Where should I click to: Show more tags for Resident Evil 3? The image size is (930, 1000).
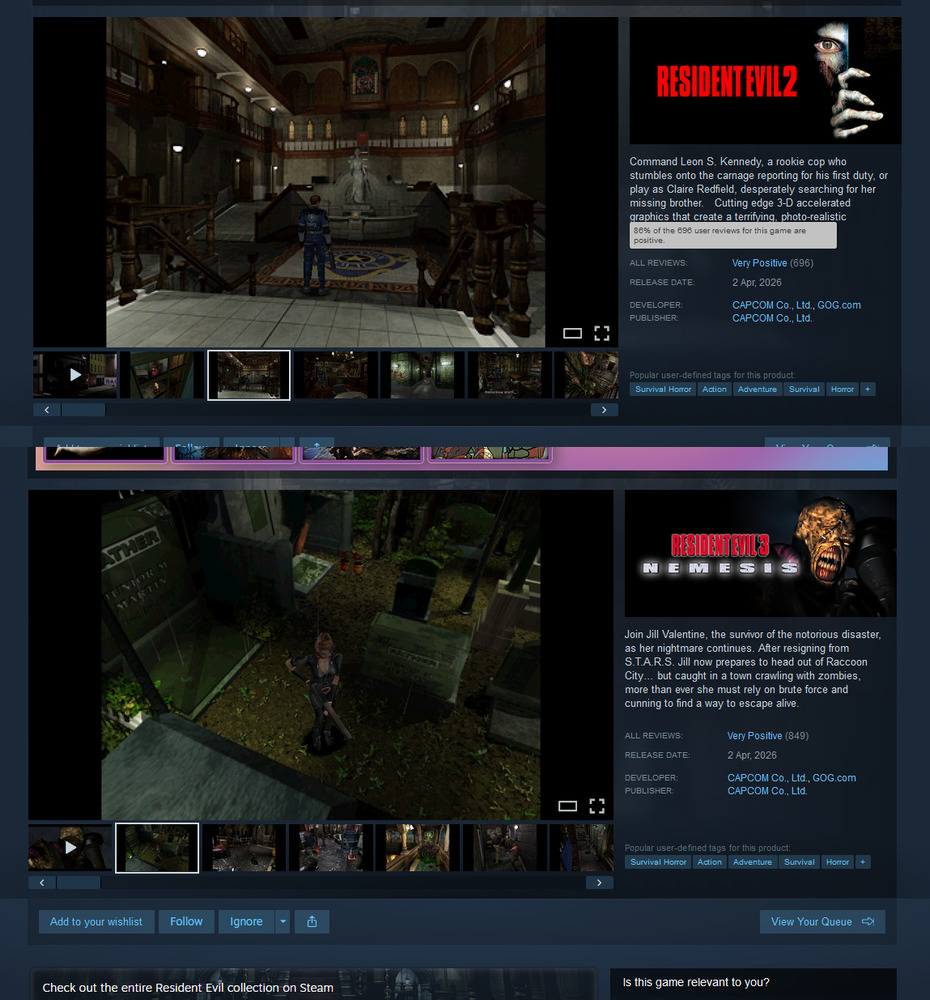pyautogui.click(x=862, y=862)
